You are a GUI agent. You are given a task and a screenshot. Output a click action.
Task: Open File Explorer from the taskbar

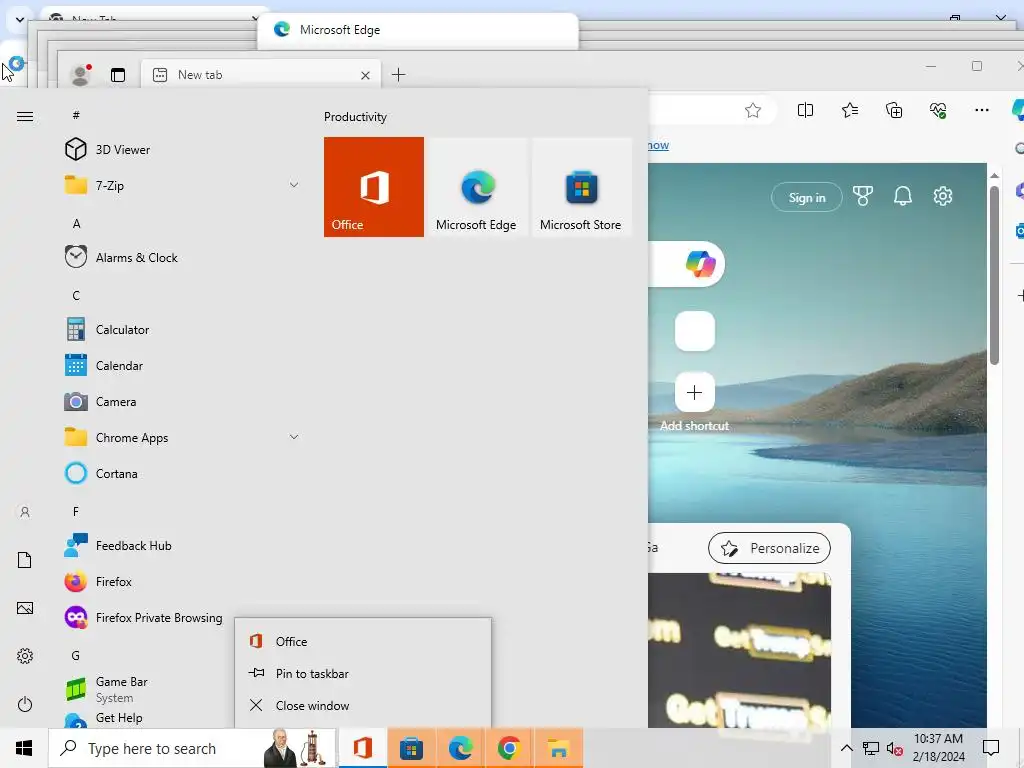pos(558,748)
